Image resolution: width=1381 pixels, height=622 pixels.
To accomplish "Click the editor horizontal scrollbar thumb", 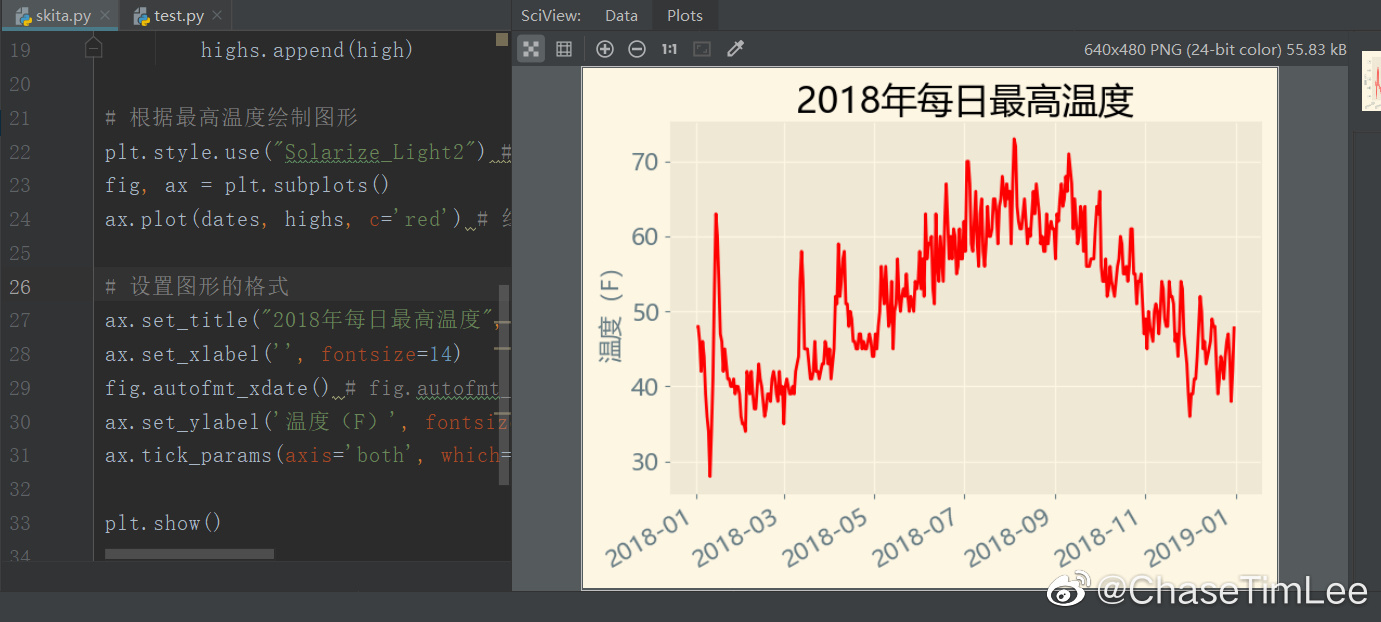I will tap(189, 554).
